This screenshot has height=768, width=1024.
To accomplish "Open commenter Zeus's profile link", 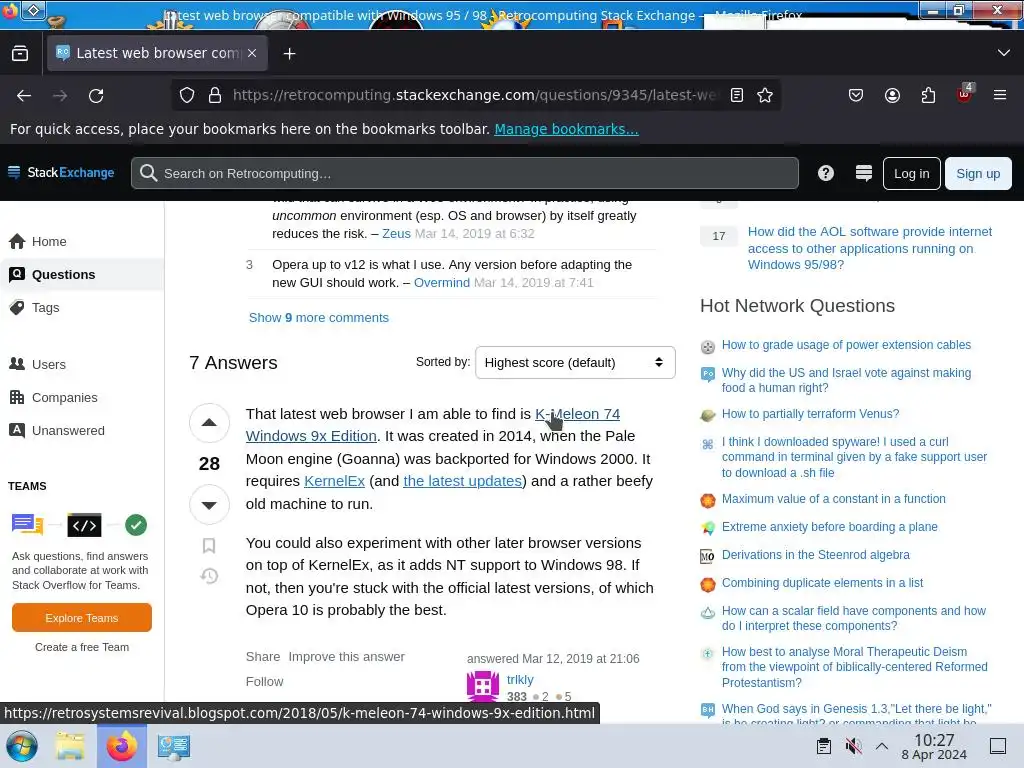I will (396, 234).
